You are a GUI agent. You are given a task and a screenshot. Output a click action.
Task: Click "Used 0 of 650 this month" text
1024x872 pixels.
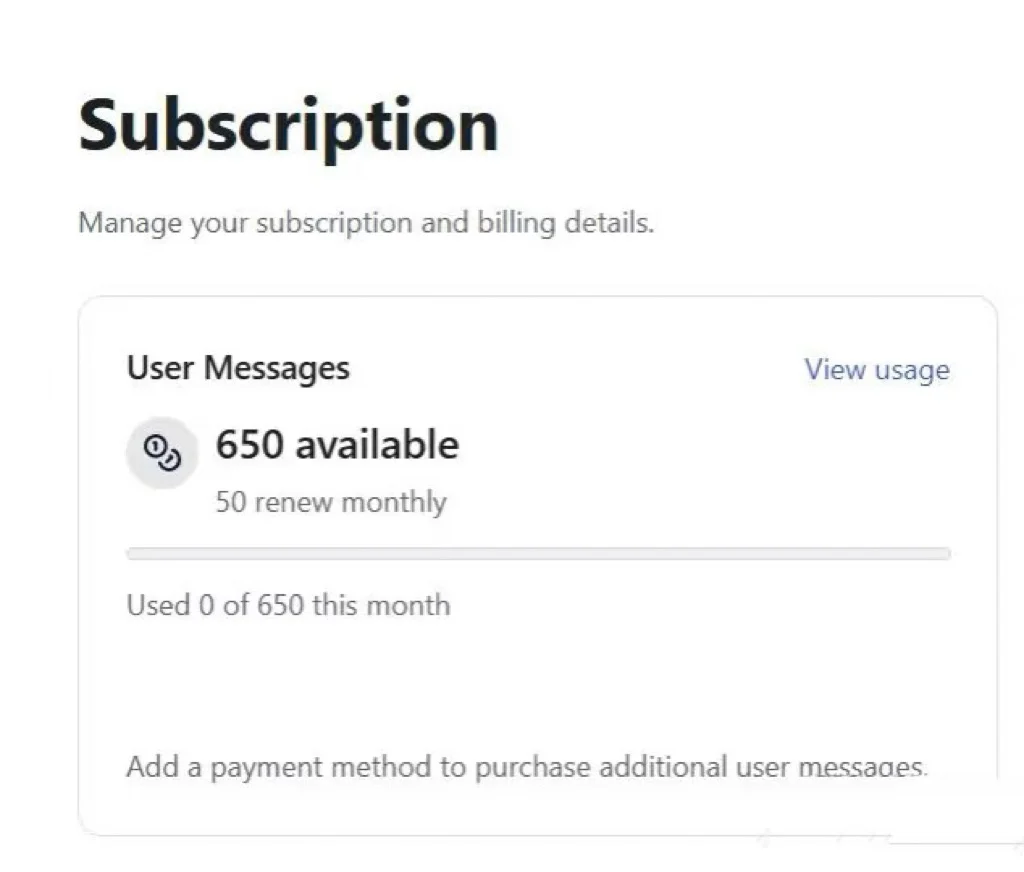point(288,605)
